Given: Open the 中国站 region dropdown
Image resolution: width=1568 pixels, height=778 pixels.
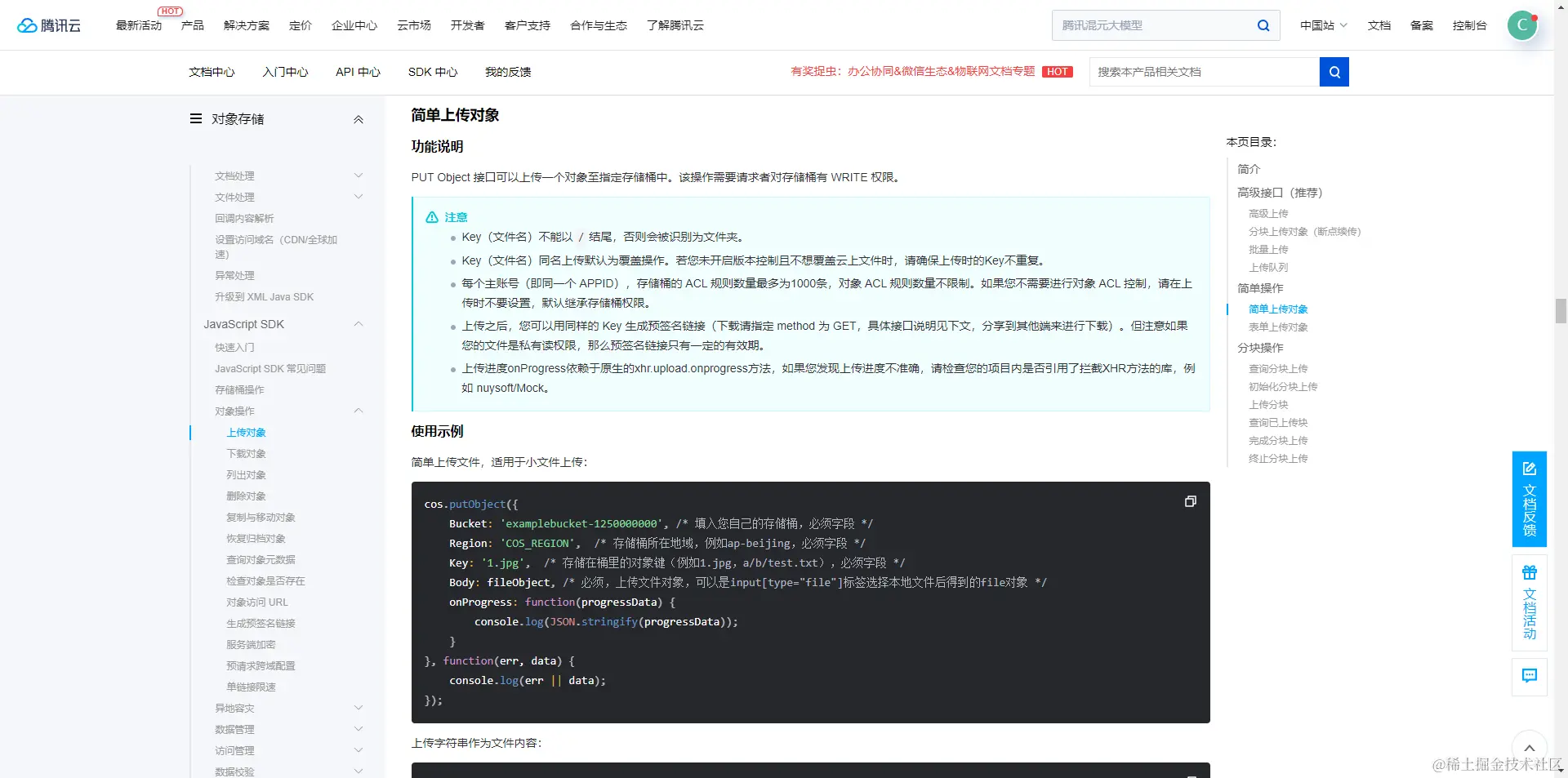Looking at the screenshot, I should pos(1323,25).
